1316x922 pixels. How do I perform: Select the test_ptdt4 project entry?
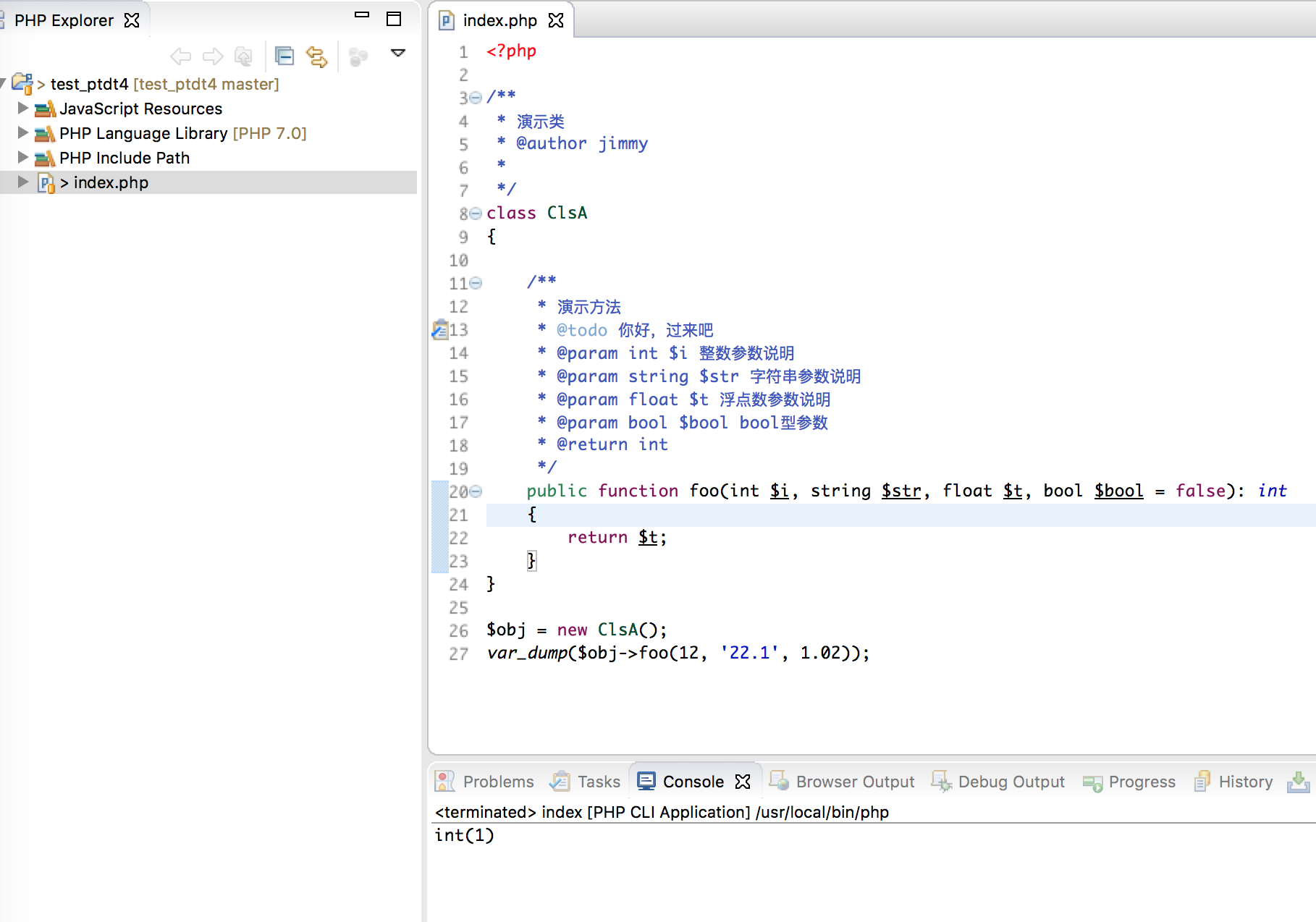click(164, 84)
